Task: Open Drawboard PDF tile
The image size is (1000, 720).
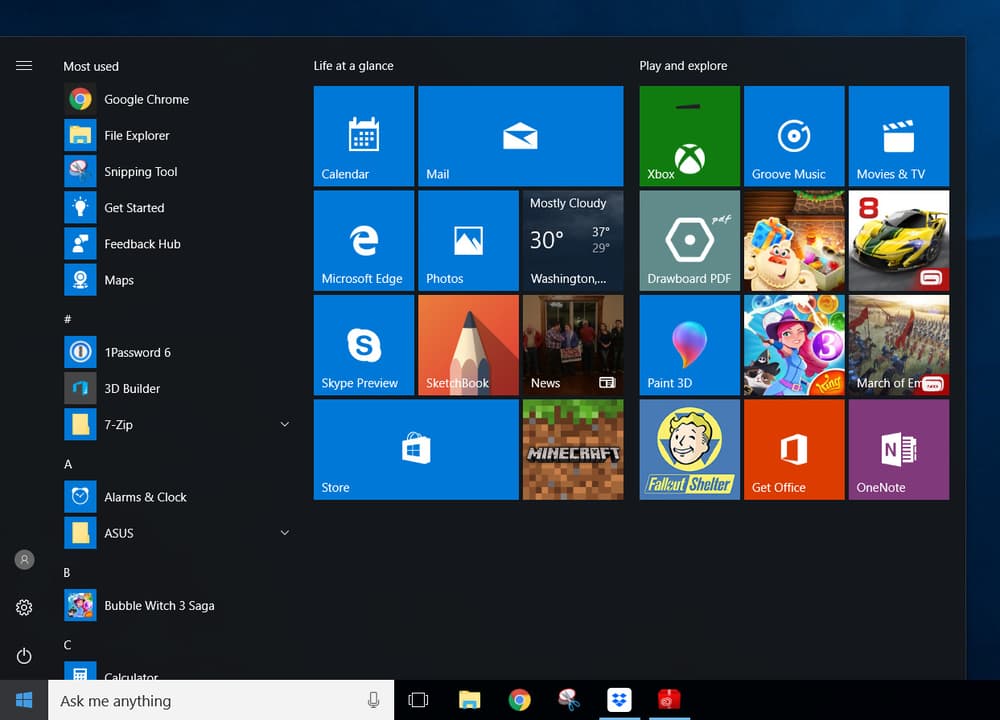Action: coord(689,240)
